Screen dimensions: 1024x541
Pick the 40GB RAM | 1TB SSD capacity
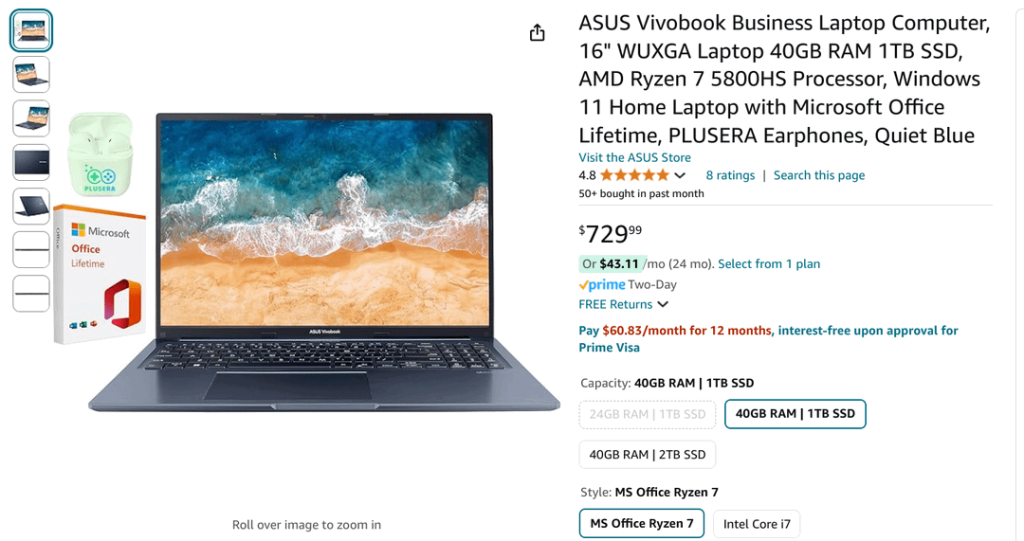(795, 414)
